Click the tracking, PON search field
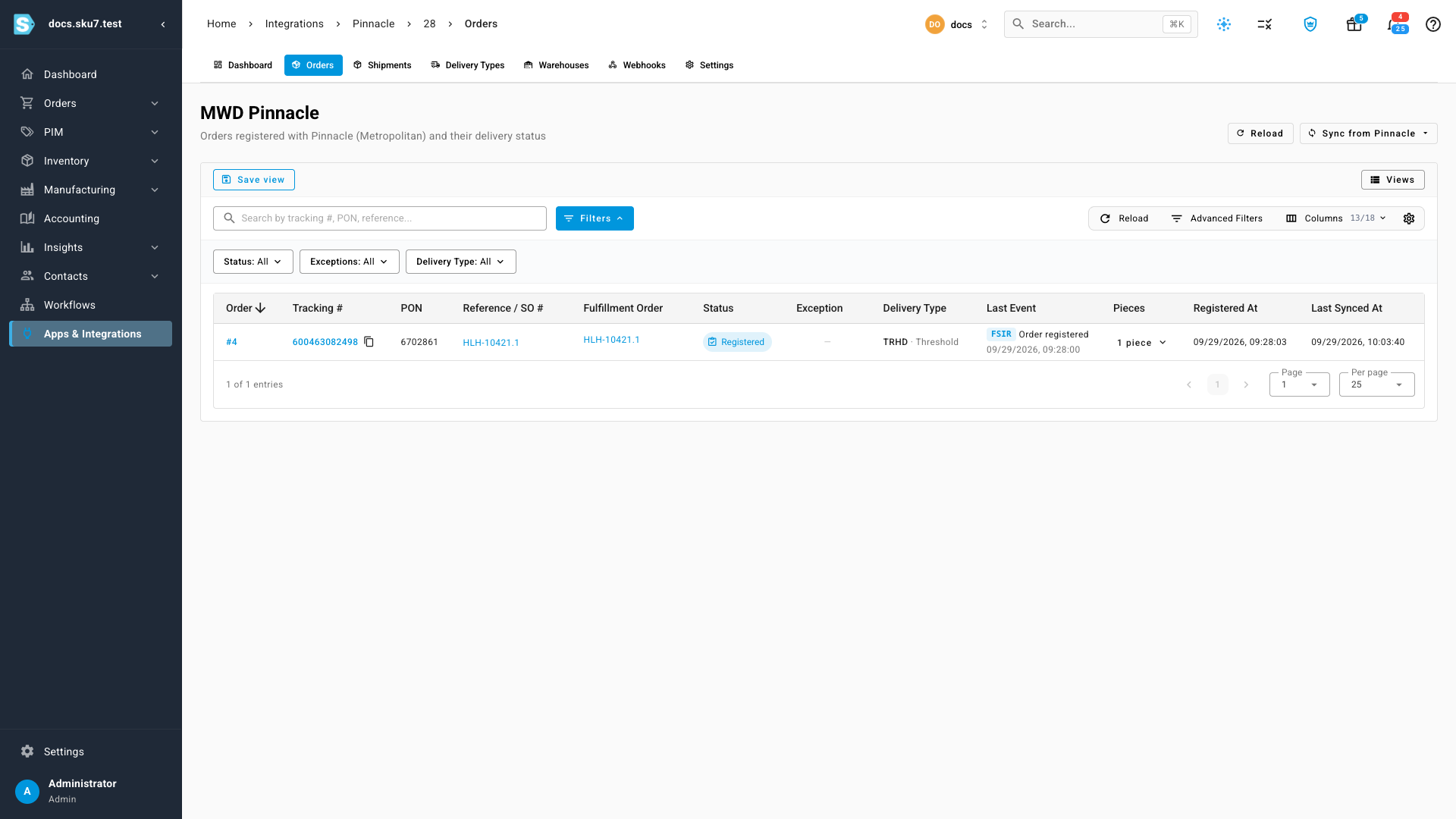Image resolution: width=1456 pixels, height=819 pixels. (380, 218)
